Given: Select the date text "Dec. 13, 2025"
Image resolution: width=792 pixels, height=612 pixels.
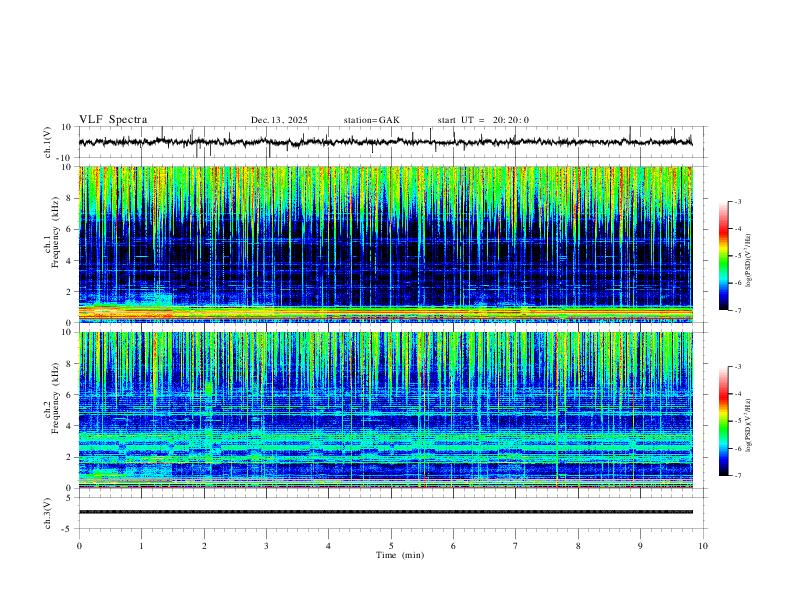Looking at the screenshot, I should [x=279, y=120].
